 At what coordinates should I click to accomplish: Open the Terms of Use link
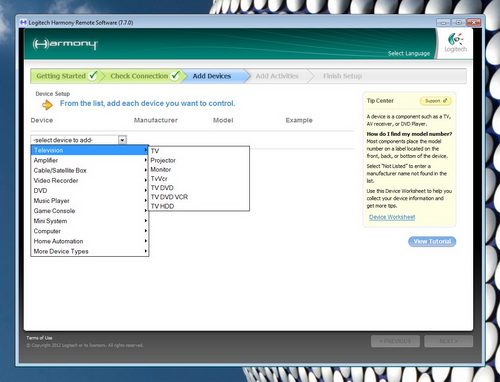(x=39, y=338)
